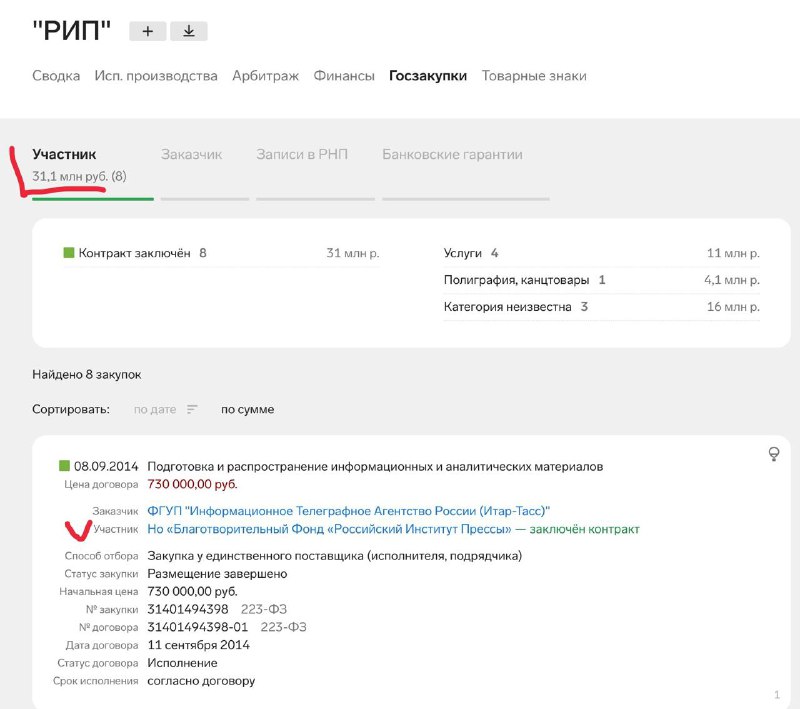Open the Сводка tab

pyautogui.click(x=56, y=75)
